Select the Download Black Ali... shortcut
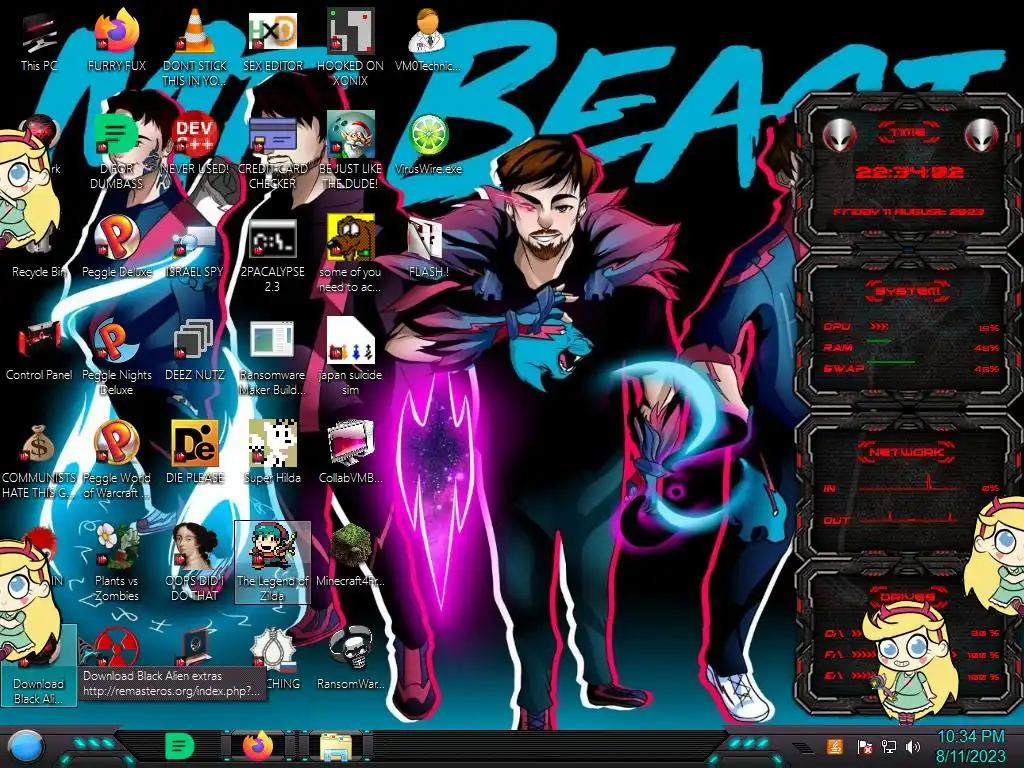 (39, 665)
